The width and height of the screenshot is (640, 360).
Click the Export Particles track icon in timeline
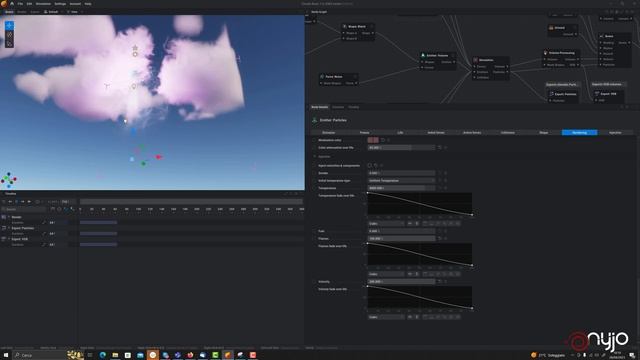(4, 228)
